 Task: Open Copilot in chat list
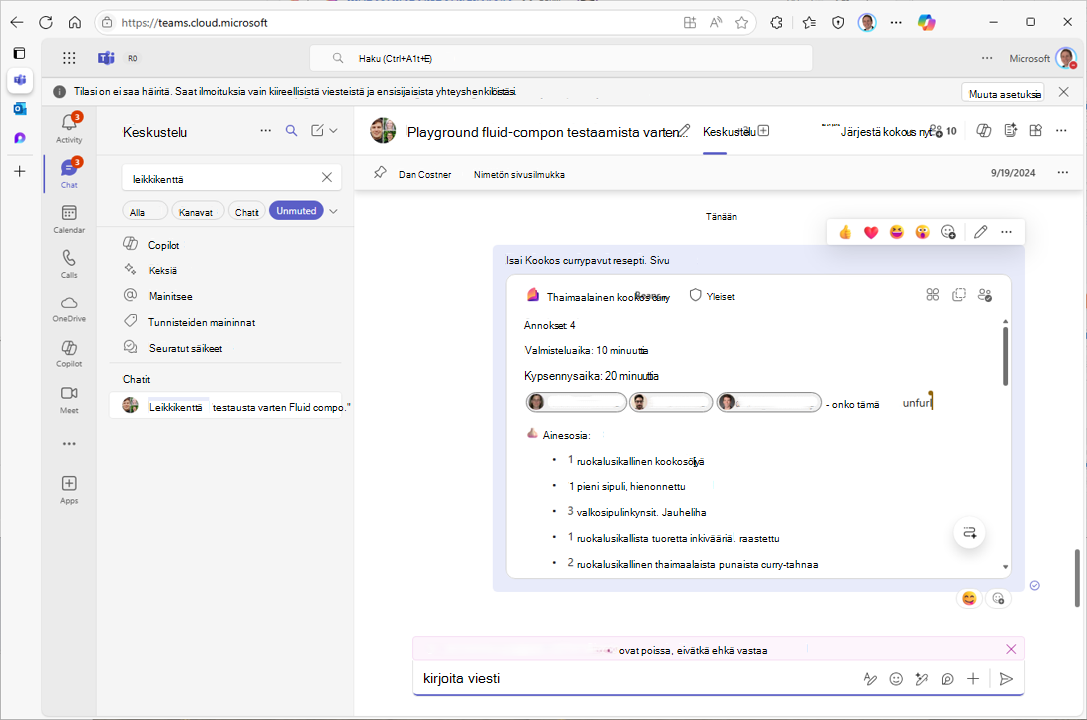tap(225, 245)
